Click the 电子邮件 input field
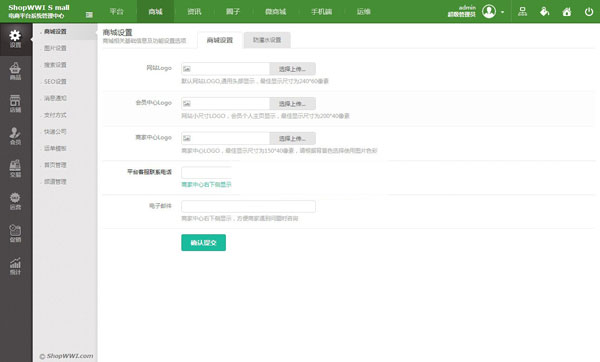This screenshot has width=600, height=362. coord(248,207)
